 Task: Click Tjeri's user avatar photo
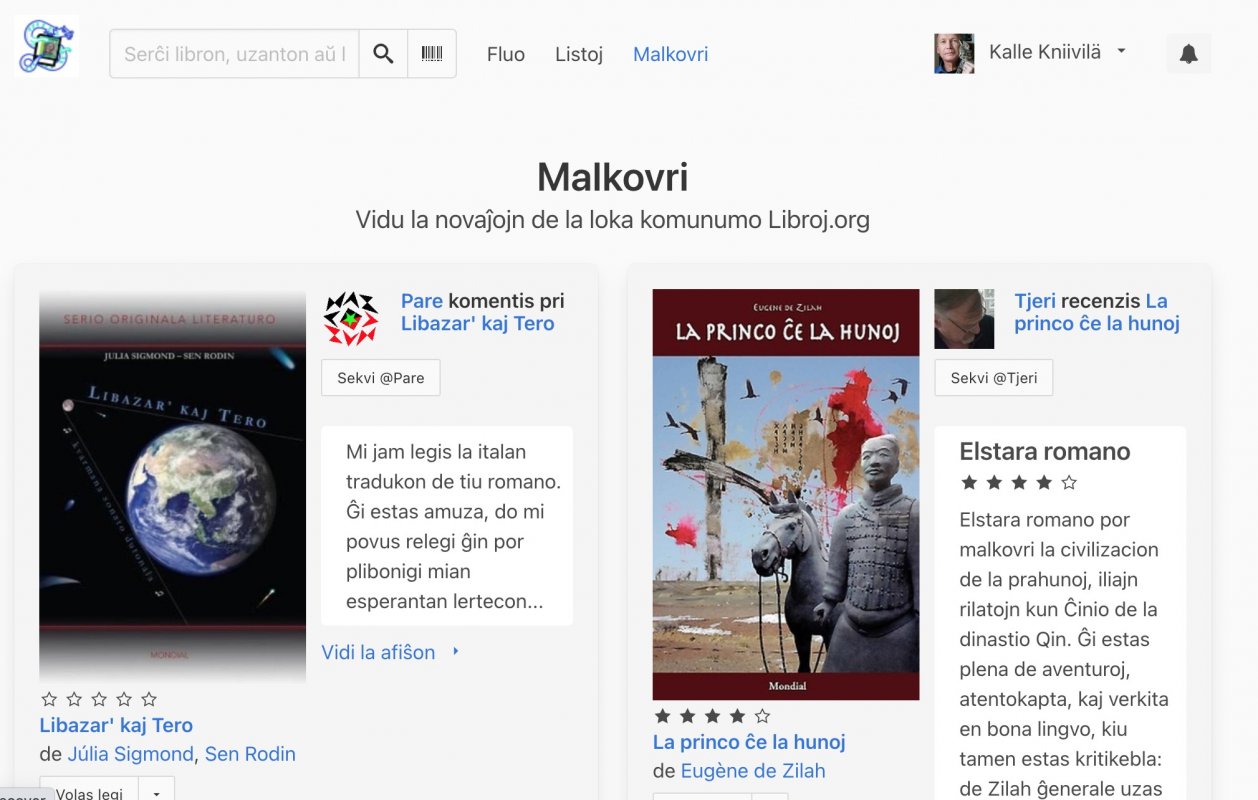tap(964, 319)
